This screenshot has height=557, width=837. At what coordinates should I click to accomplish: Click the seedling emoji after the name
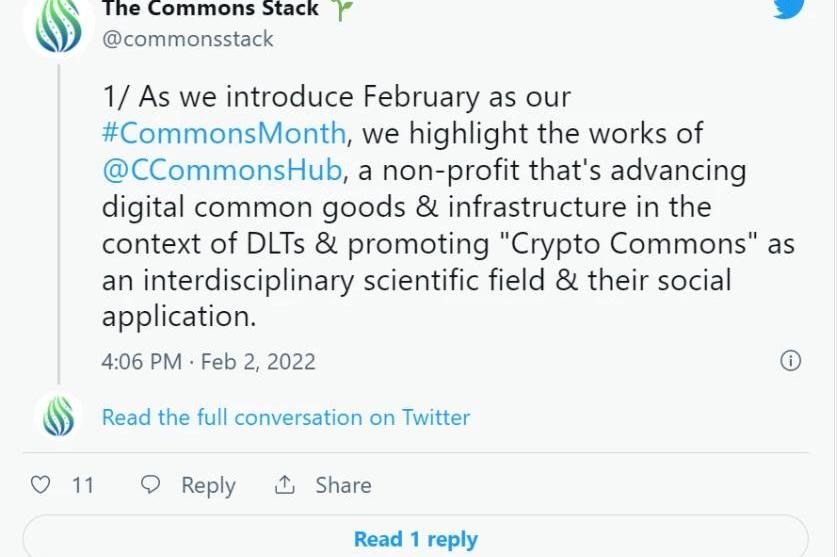click(x=342, y=10)
